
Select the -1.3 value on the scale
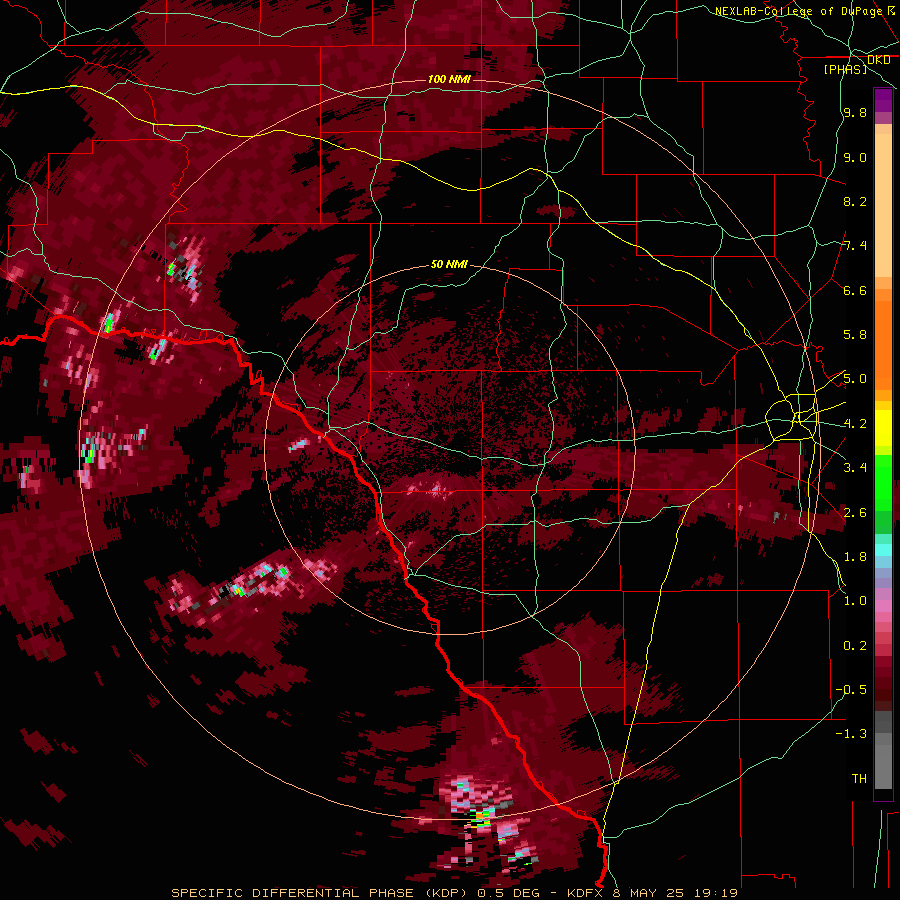(851, 734)
